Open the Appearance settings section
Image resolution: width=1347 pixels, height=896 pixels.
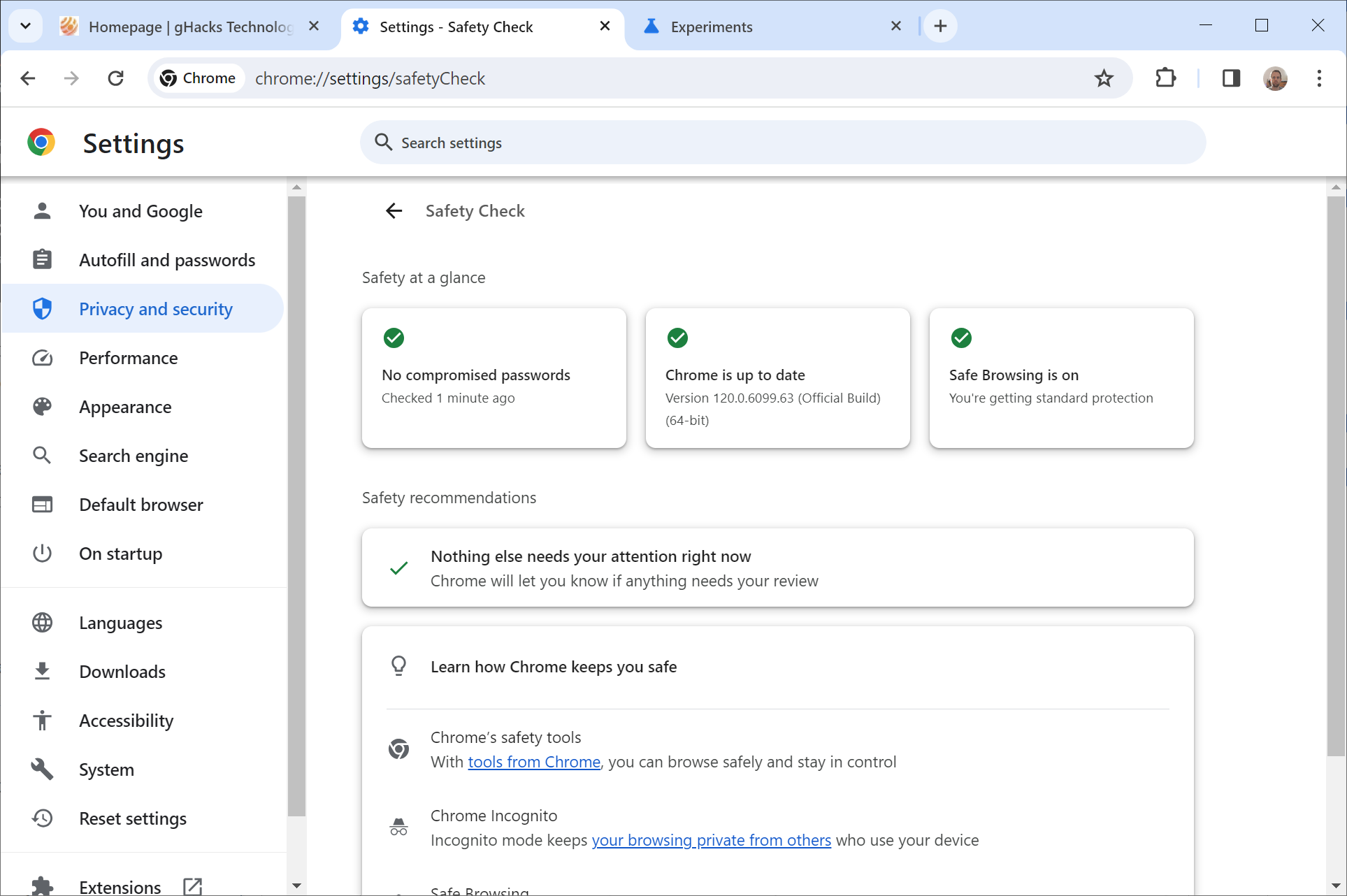125,407
